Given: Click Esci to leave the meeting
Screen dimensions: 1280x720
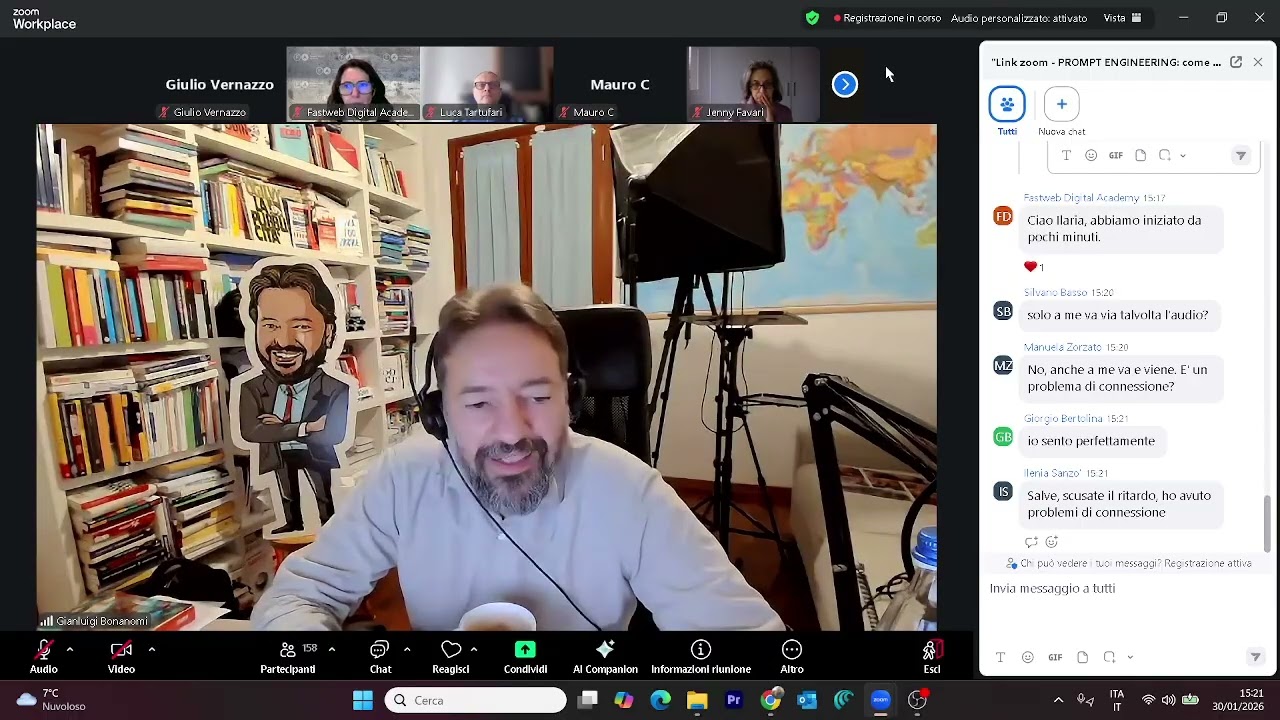Looking at the screenshot, I should pyautogui.click(x=931, y=657).
